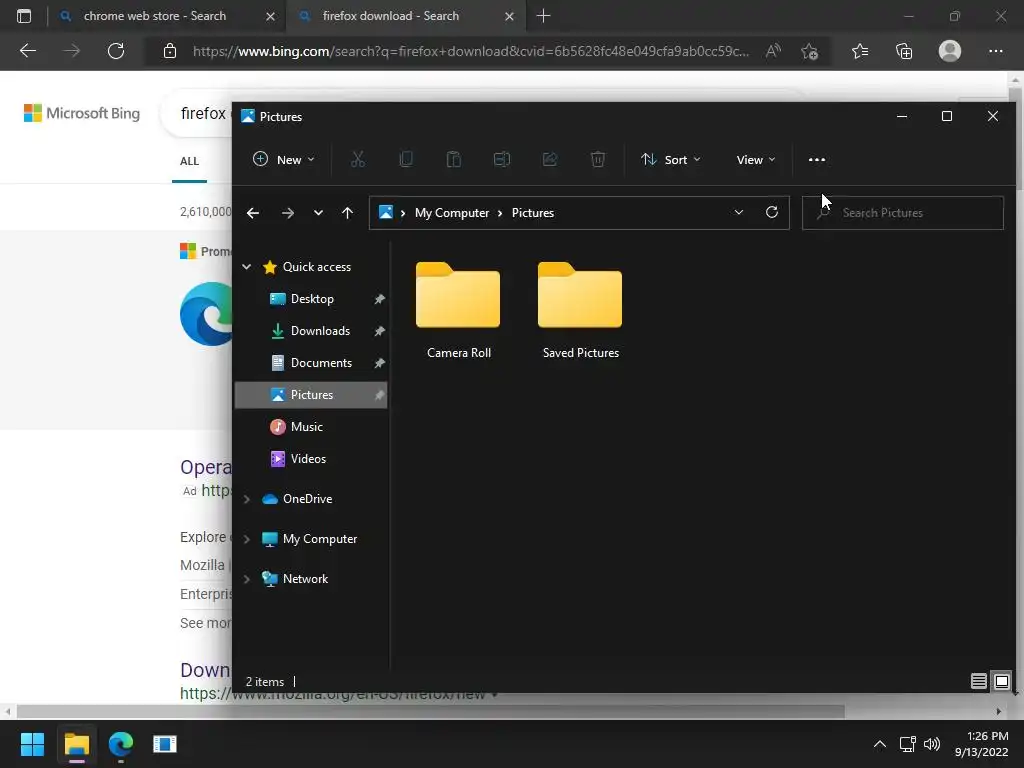This screenshot has width=1024, height=768.
Task: Close the firefox download tab
Action: click(509, 16)
